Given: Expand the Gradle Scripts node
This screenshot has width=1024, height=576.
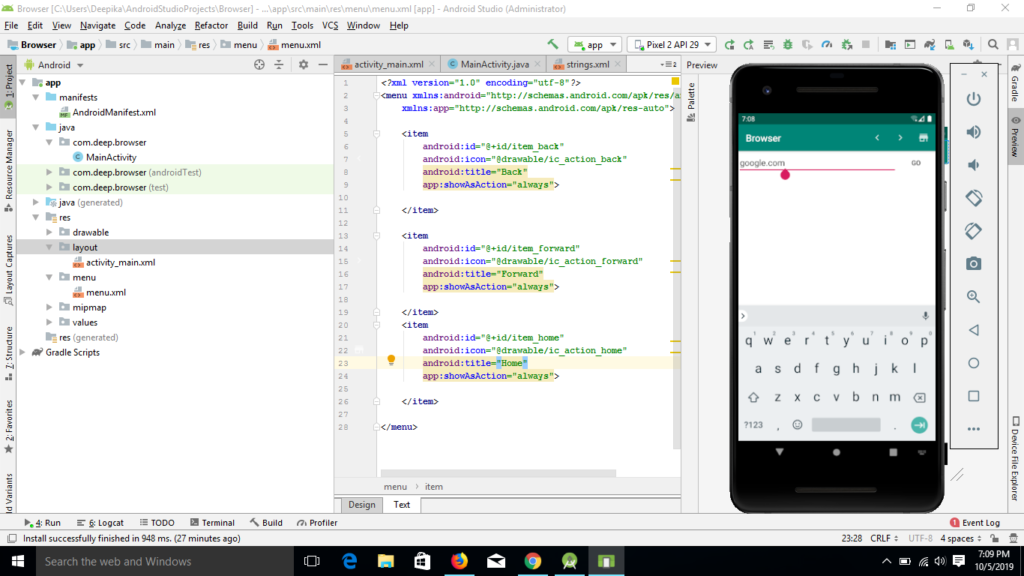Looking at the screenshot, I should [x=23, y=353].
